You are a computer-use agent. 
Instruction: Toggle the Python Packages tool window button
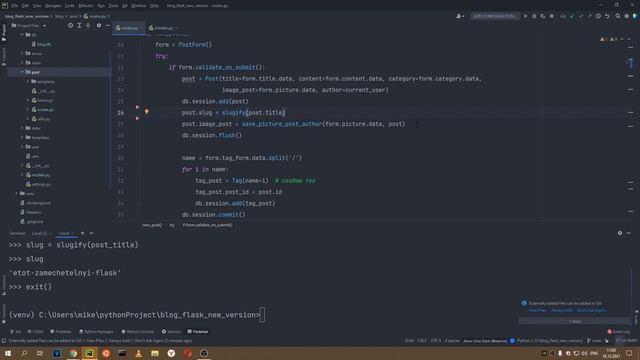pyautogui.click(x=96, y=332)
